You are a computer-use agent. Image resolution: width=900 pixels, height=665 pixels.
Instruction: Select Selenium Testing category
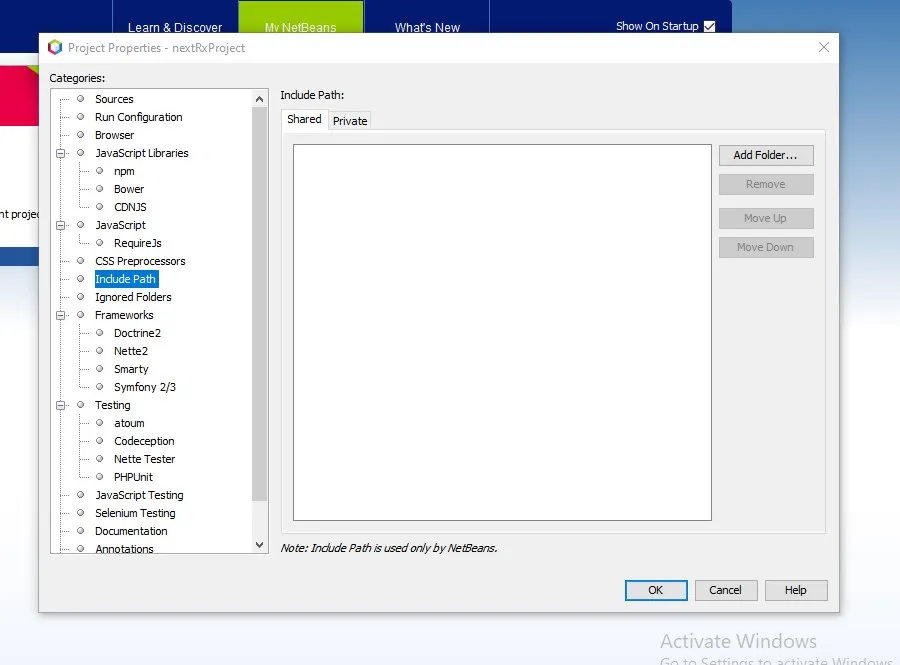point(135,513)
